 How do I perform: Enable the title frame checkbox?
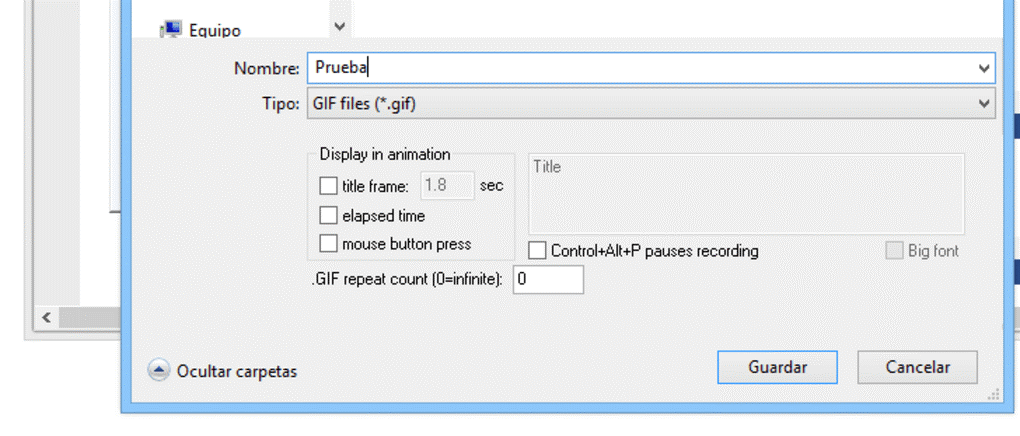[328, 185]
